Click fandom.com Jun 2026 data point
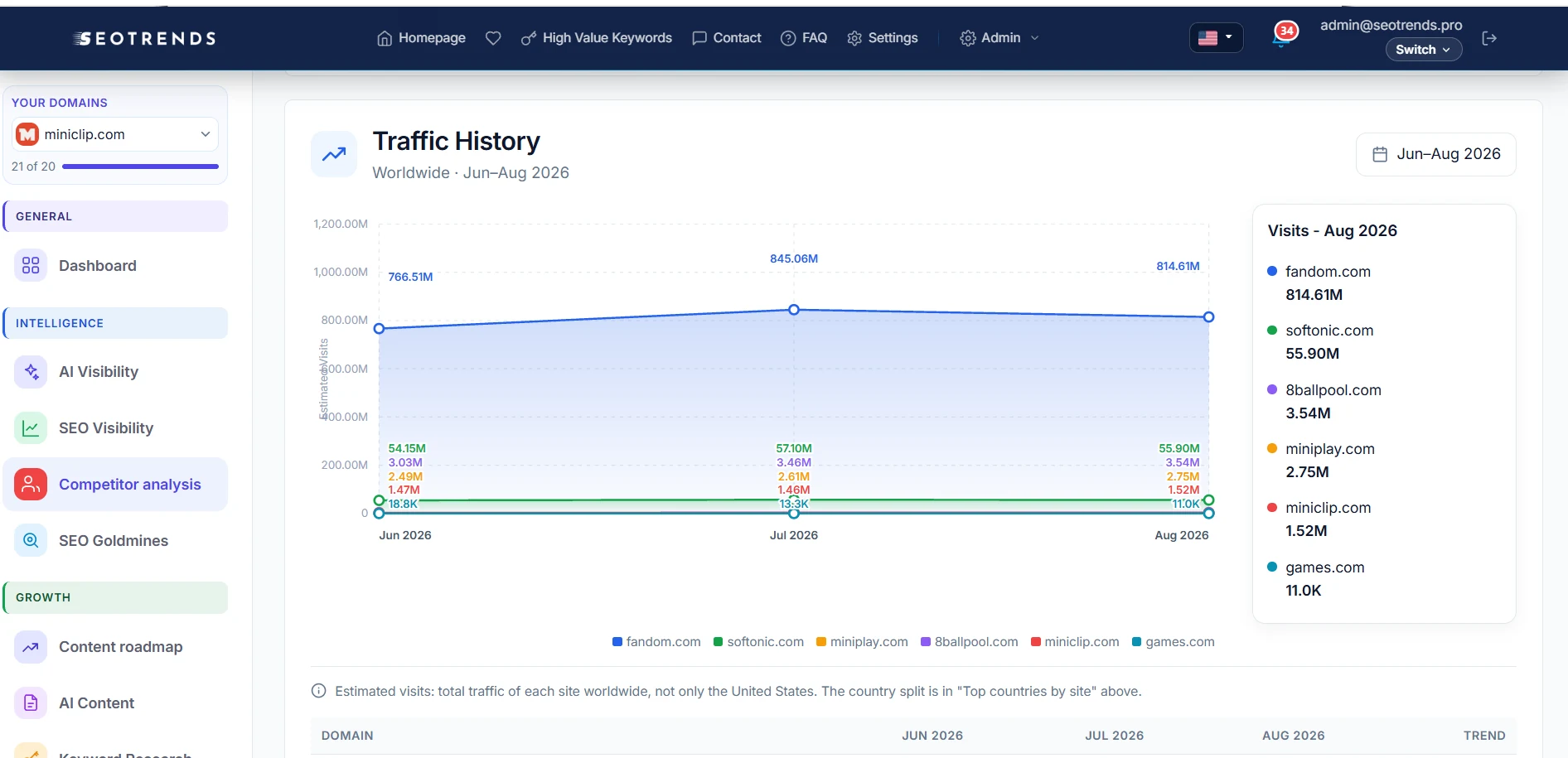 380,329
